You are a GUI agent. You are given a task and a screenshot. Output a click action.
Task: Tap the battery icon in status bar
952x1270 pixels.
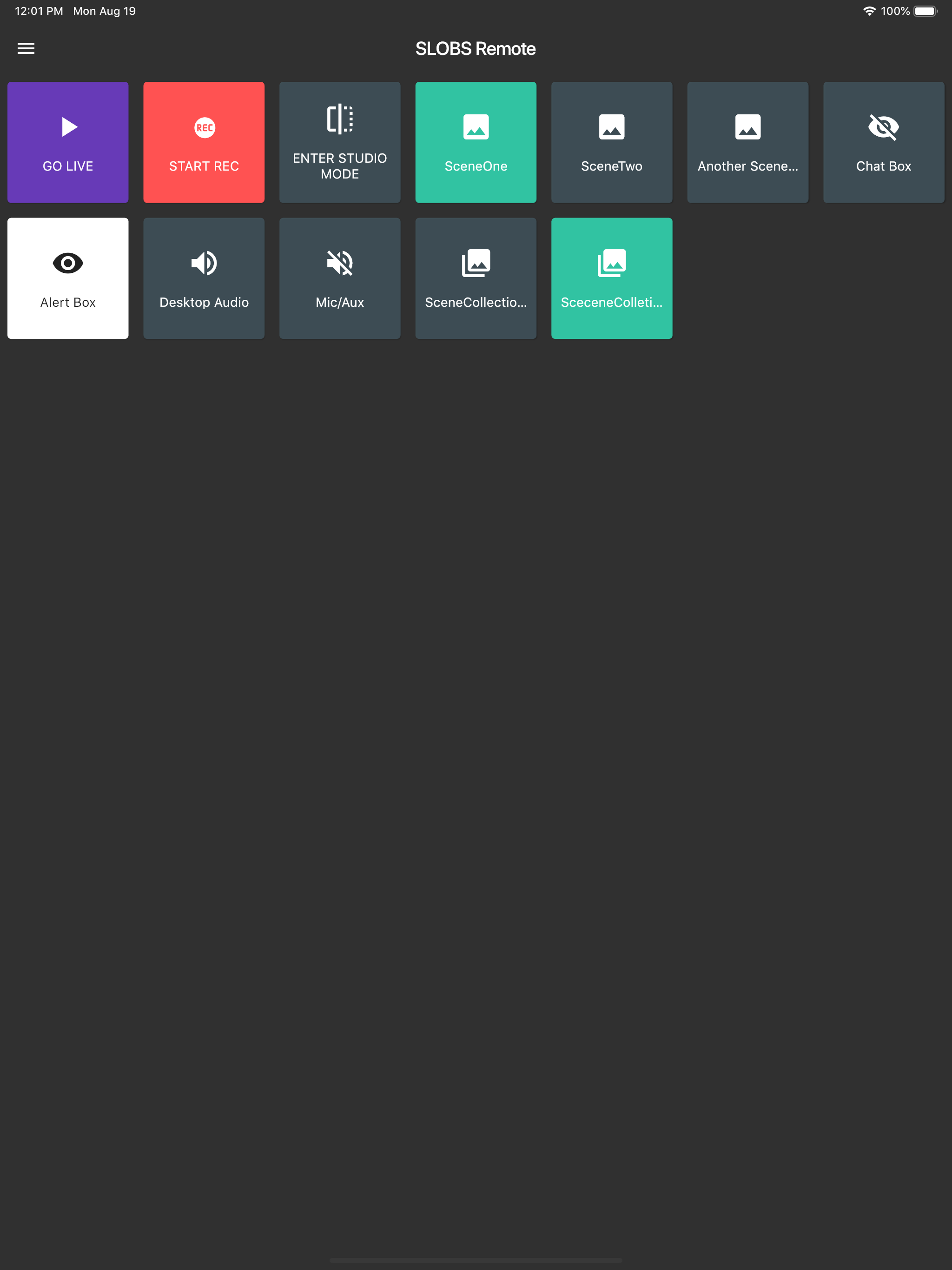point(926,11)
